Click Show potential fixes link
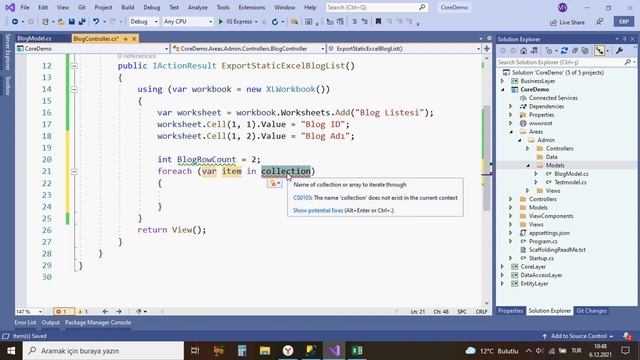Image resolution: width=640 pixels, height=360 pixels. (x=318, y=211)
